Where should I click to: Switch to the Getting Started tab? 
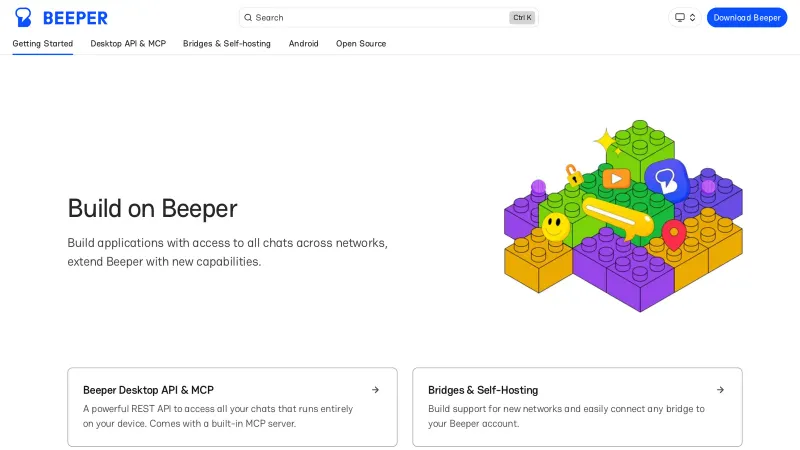(43, 44)
